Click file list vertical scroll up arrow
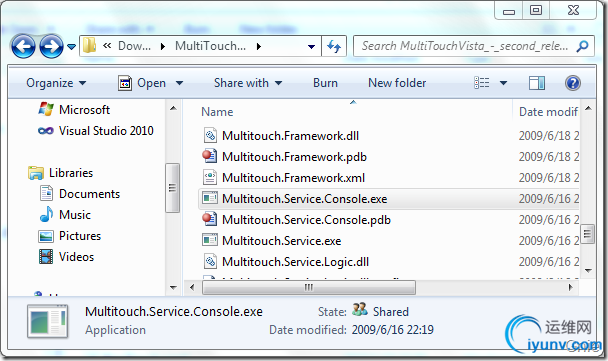608x361 pixels. click(588, 108)
